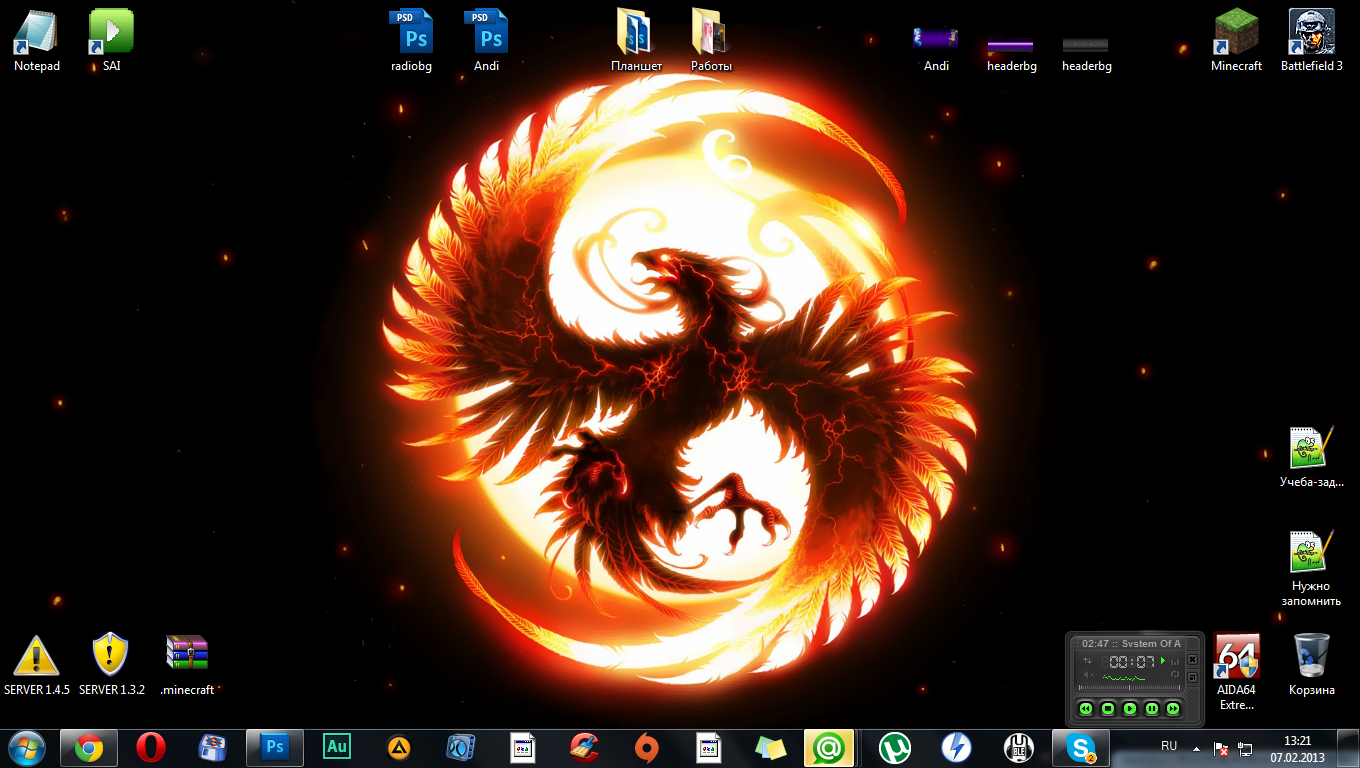The height and width of the screenshot is (768, 1360).
Task: Select the SERVER 1.3.2 shield icon
Action: pyautogui.click(x=111, y=664)
